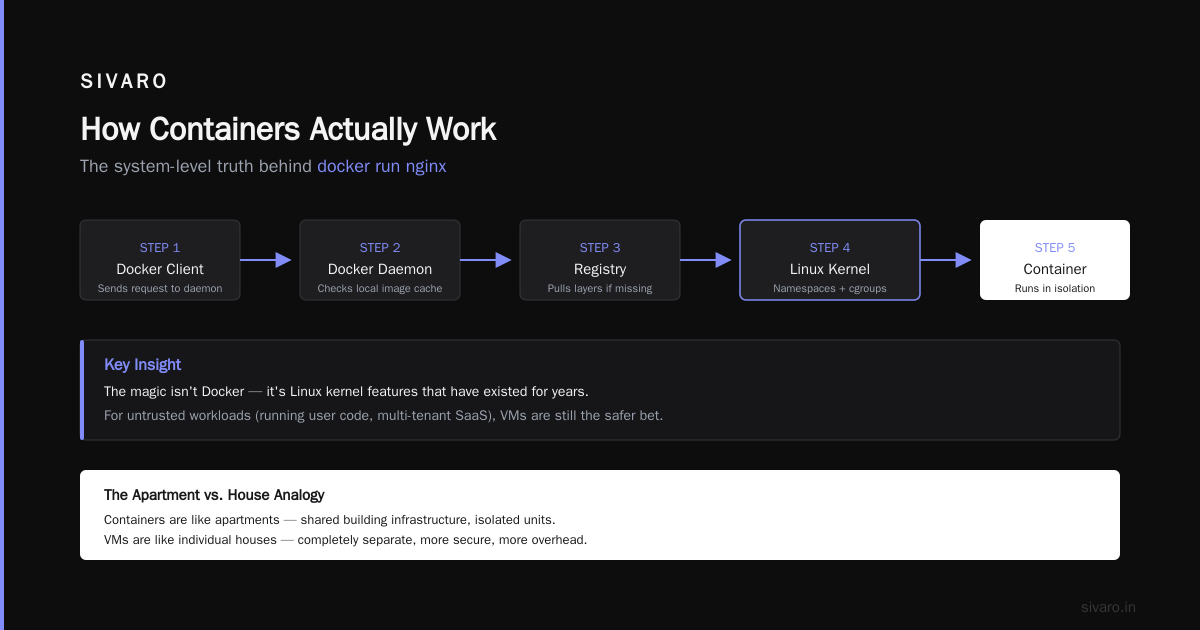Click 'Checks local image cache' text
The image size is (1200, 630).
380,288
